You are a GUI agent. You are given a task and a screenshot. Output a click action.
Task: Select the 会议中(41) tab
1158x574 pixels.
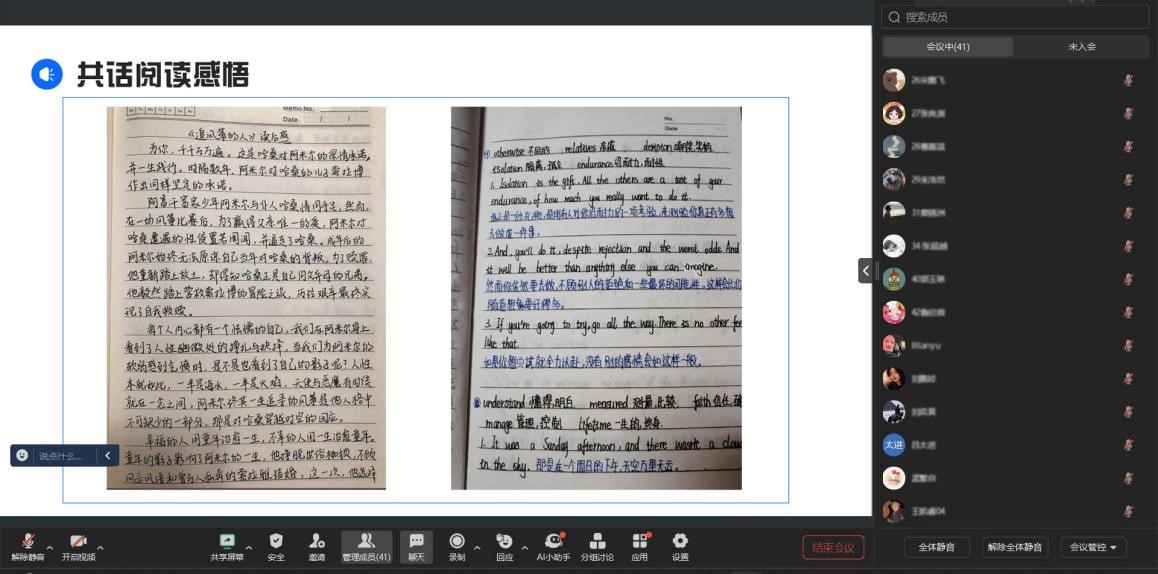click(948, 47)
